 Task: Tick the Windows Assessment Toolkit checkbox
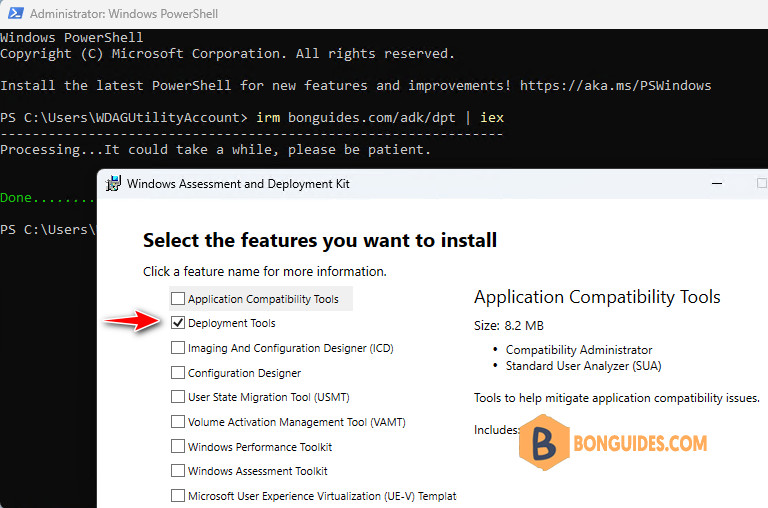178,471
